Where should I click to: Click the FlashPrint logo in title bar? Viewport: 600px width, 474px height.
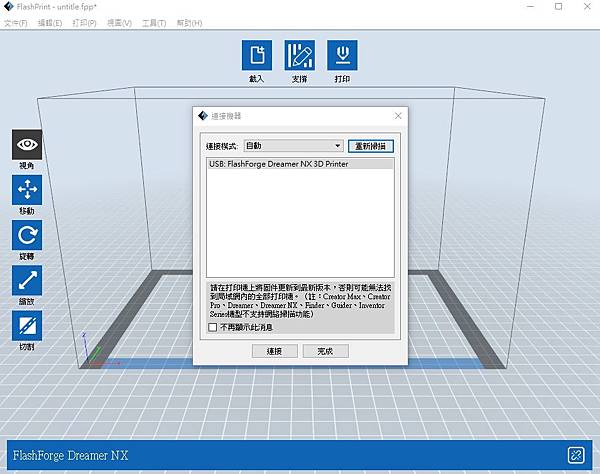tap(8, 7)
